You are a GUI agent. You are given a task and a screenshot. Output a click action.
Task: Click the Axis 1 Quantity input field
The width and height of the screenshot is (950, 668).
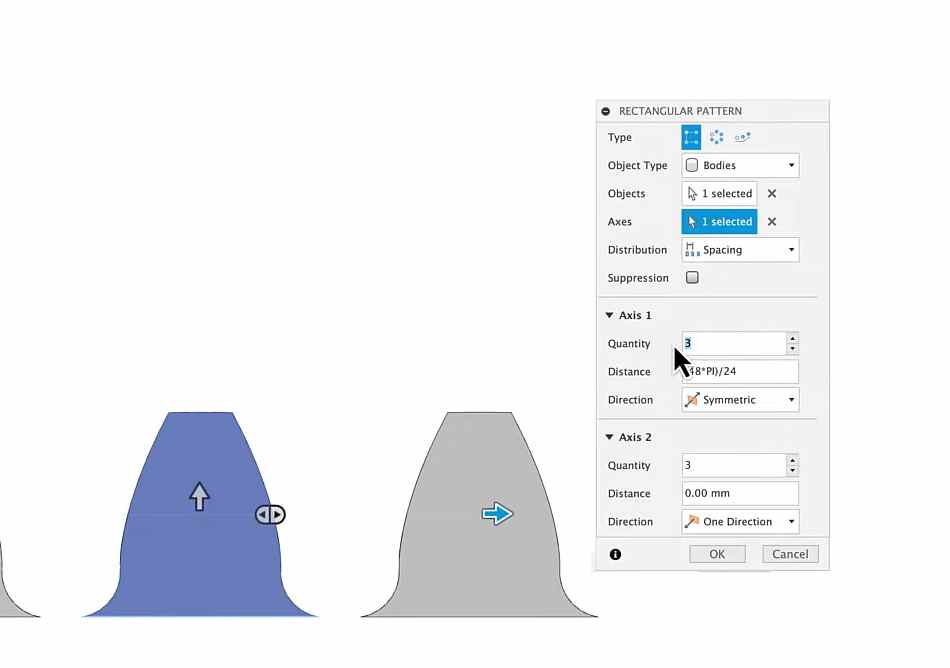click(734, 343)
